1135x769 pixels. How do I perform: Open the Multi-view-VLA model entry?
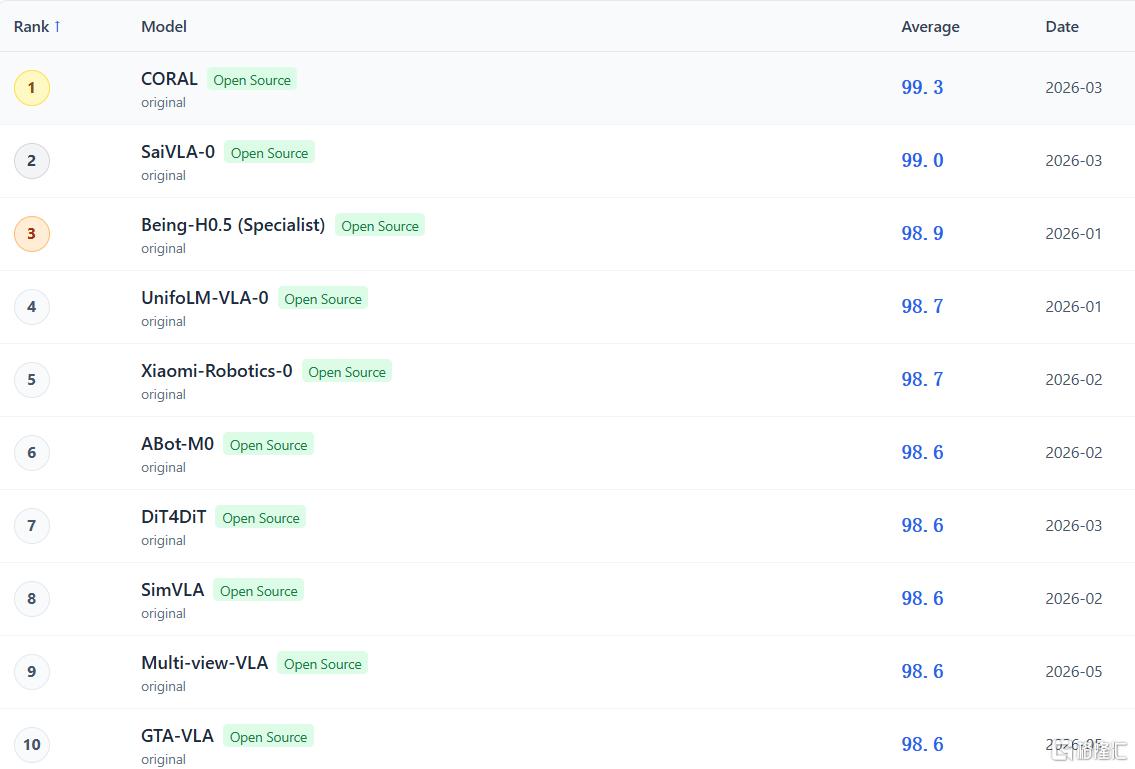pos(205,663)
